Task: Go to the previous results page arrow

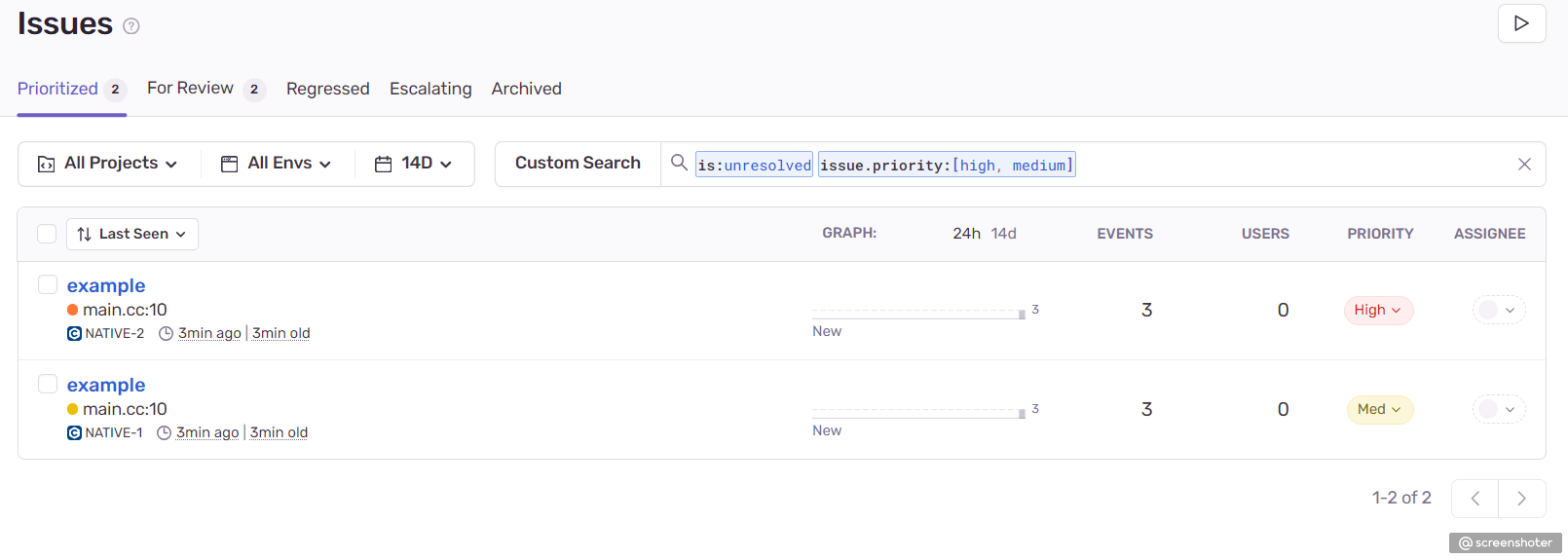Action: point(1475,499)
